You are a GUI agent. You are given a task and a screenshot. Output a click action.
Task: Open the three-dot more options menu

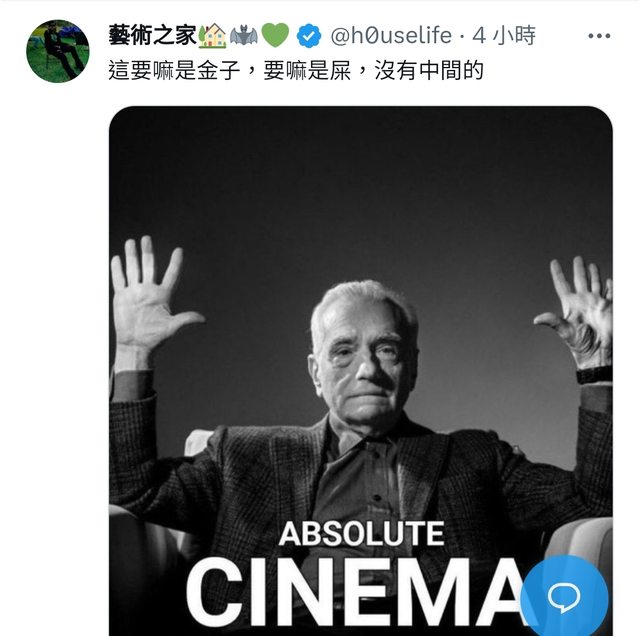pos(599,36)
